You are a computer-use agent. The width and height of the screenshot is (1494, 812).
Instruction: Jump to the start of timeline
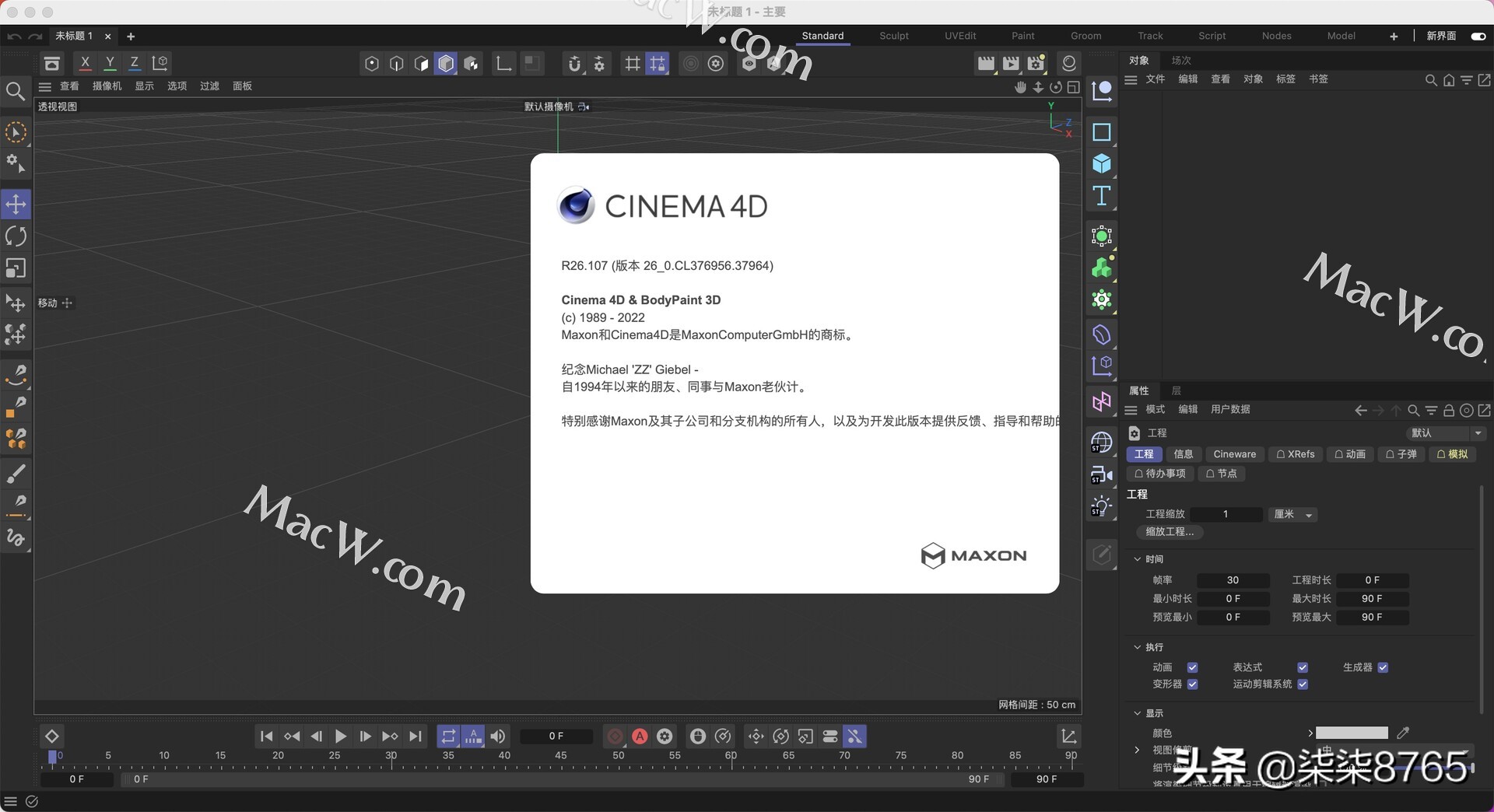tap(266, 736)
